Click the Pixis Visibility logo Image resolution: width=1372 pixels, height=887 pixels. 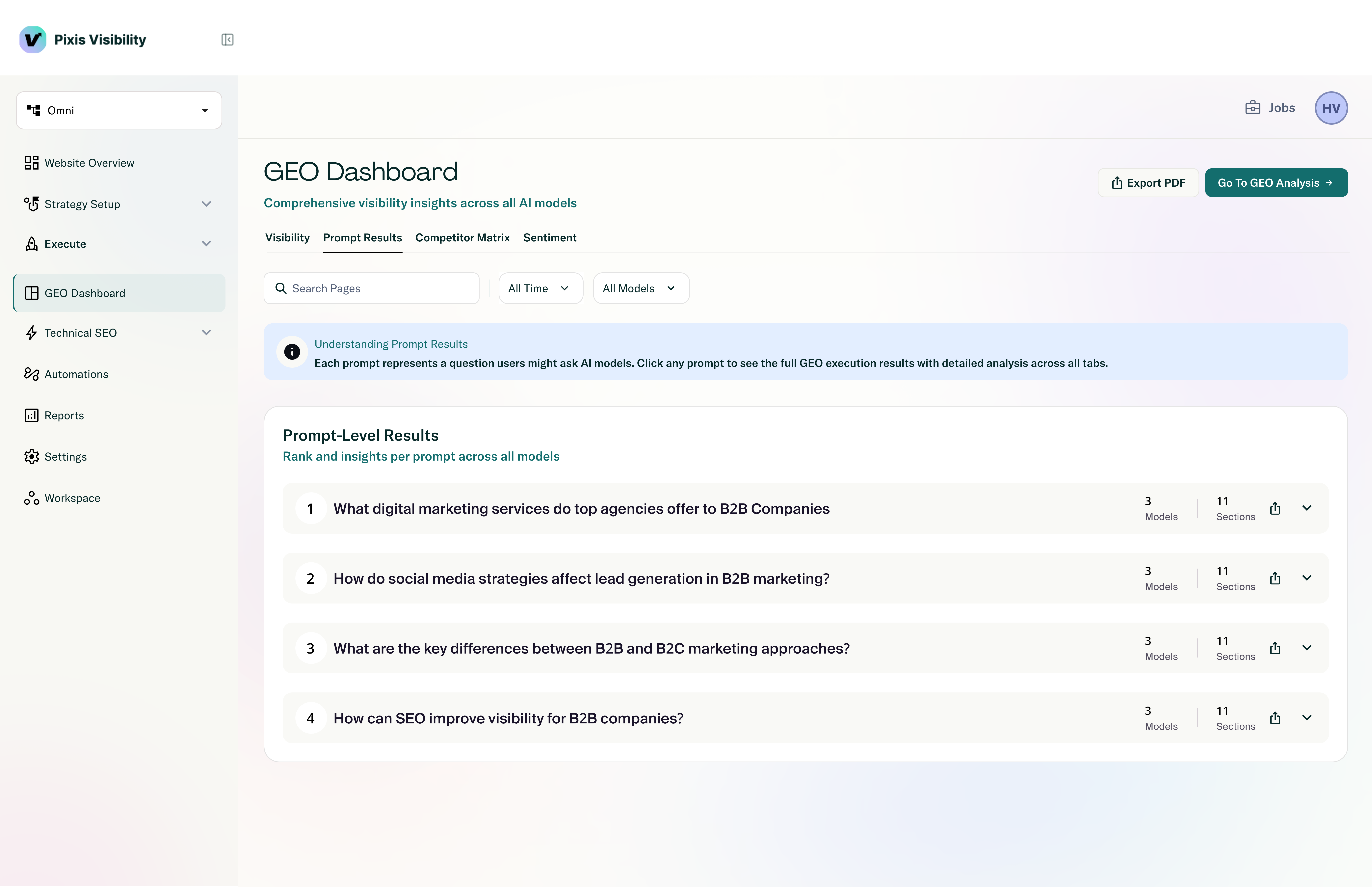[x=33, y=40]
